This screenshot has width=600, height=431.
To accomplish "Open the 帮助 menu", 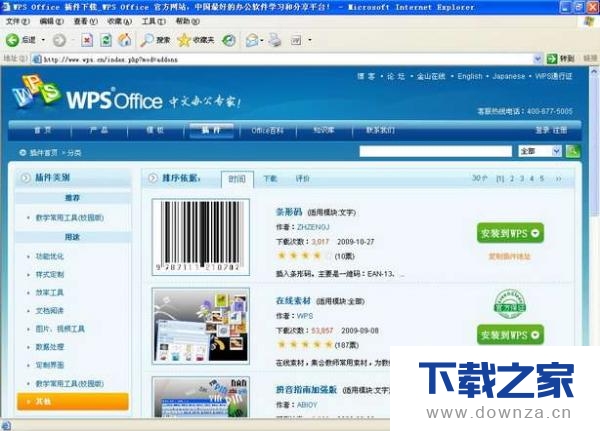I will point(188,21).
